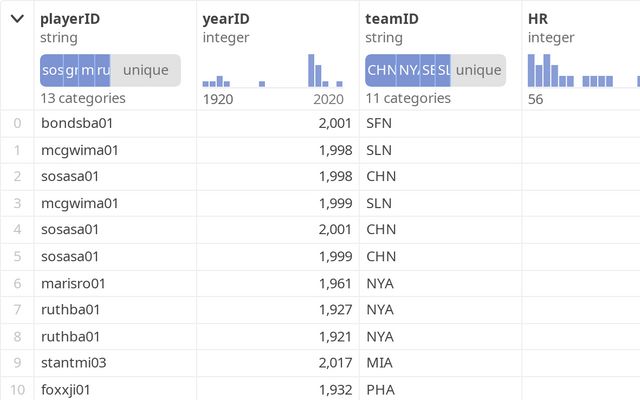Click the PHA team cell
640x400 pixels.
tap(380, 389)
